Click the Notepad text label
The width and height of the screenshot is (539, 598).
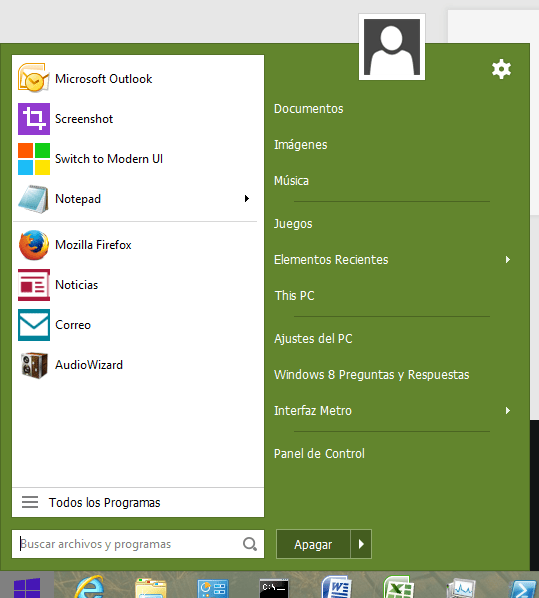(x=78, y=199)
